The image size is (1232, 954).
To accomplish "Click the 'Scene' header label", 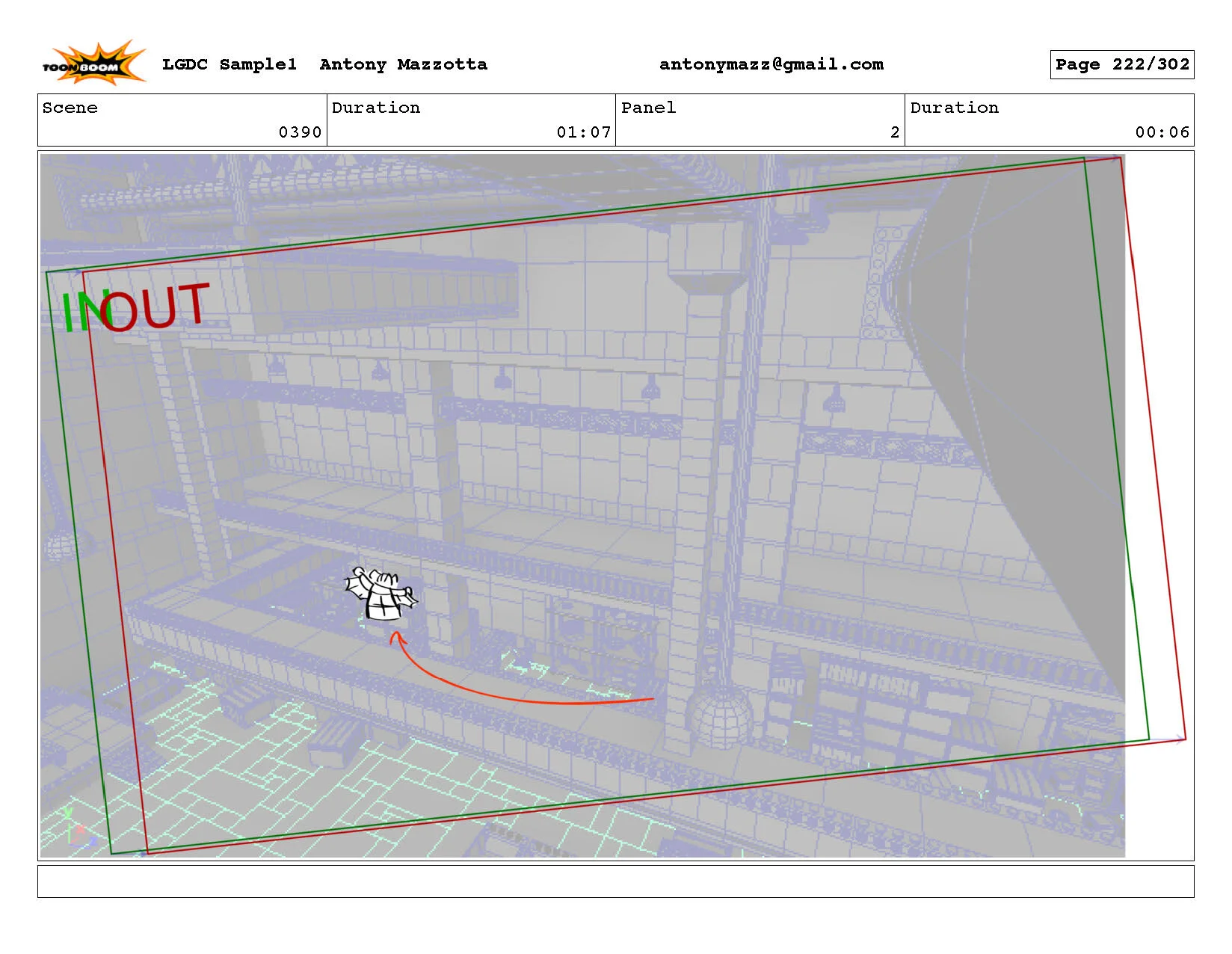I will (x=70, y=108).
